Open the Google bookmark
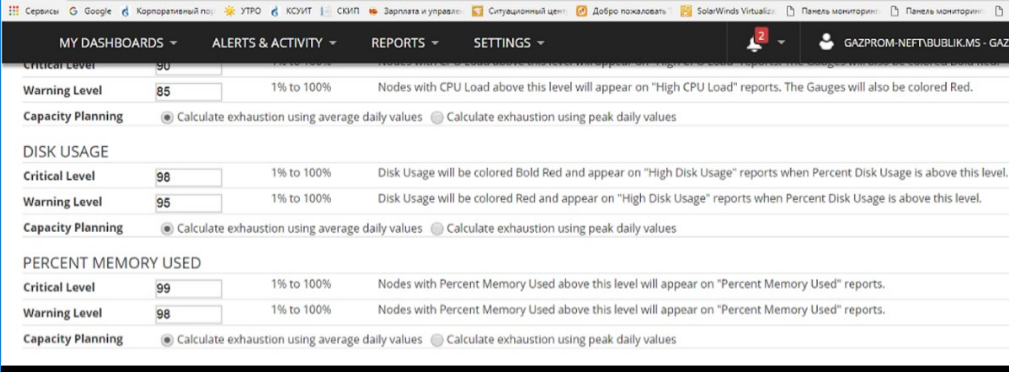Image resolution: width=1009 pixels, height=372 pixels. [91, 11]
